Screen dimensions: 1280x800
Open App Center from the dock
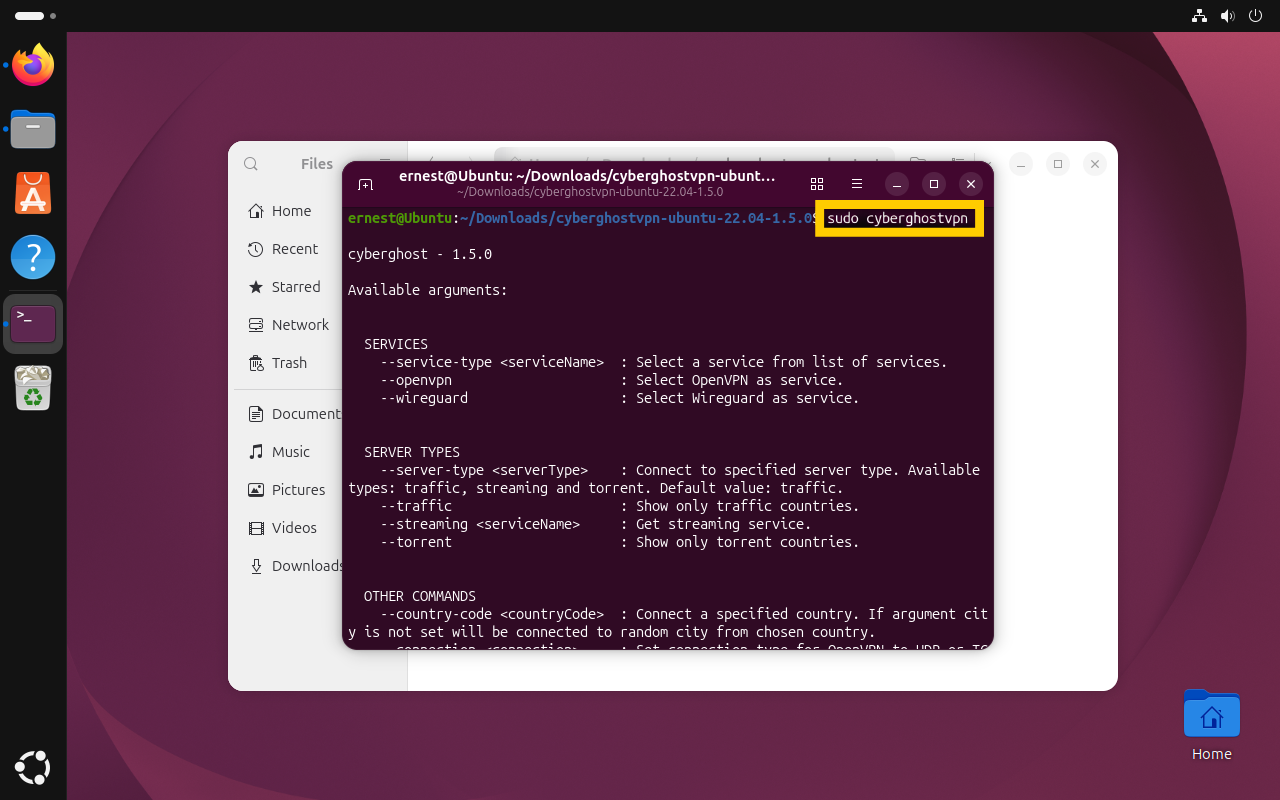click(x=33, y=194)
